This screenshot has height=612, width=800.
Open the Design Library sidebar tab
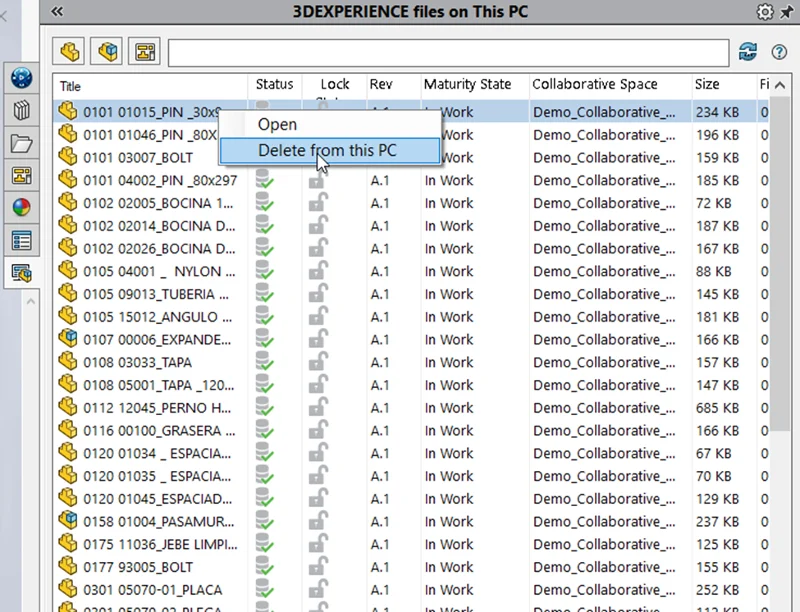click(x=21, y=111)
